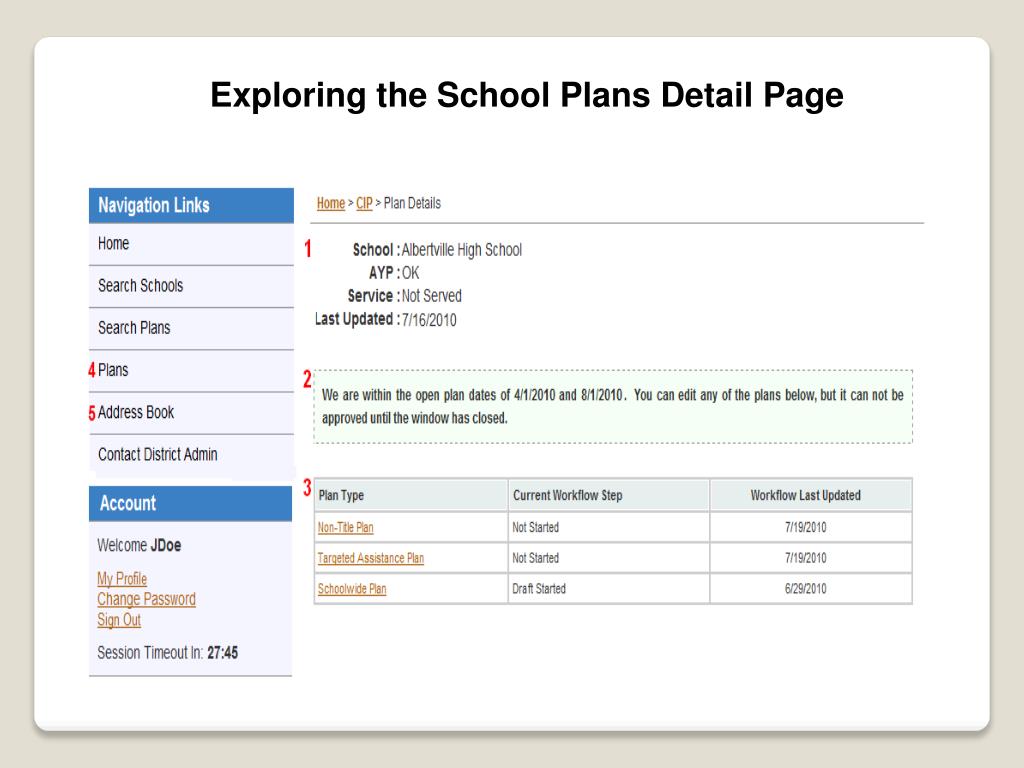Open My Profile account link

tap(122, 579)
